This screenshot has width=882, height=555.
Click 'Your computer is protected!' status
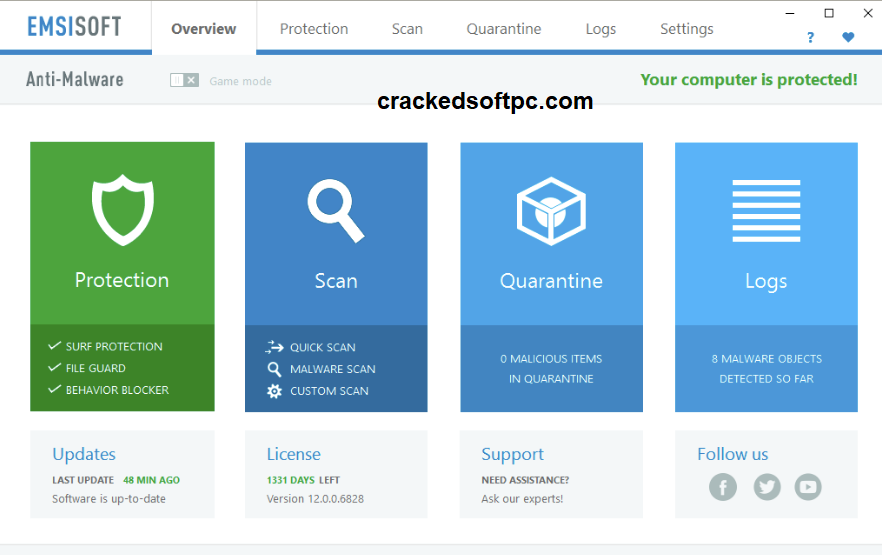click(x=749, y=80)
